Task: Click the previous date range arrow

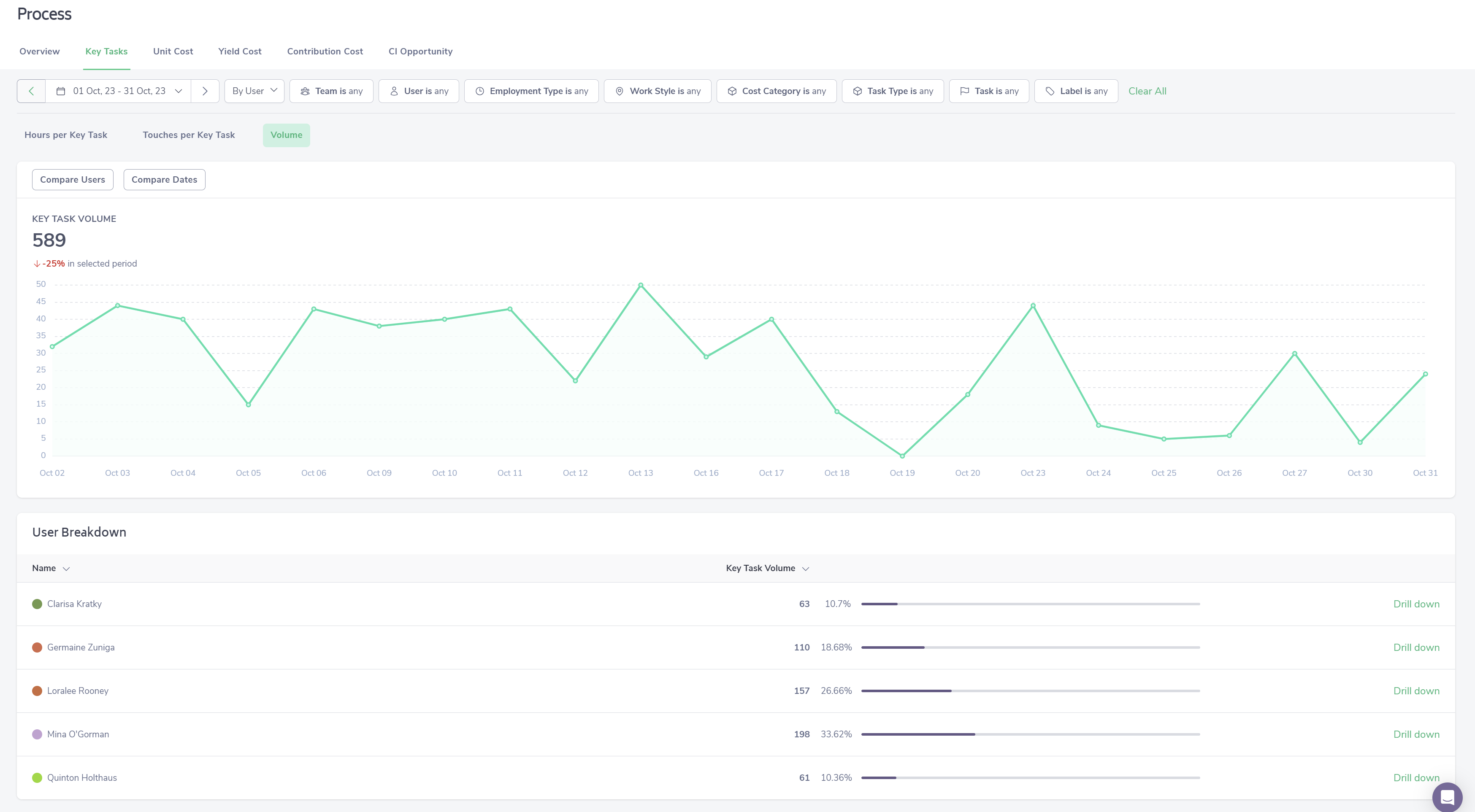Action: coord(32,91)
